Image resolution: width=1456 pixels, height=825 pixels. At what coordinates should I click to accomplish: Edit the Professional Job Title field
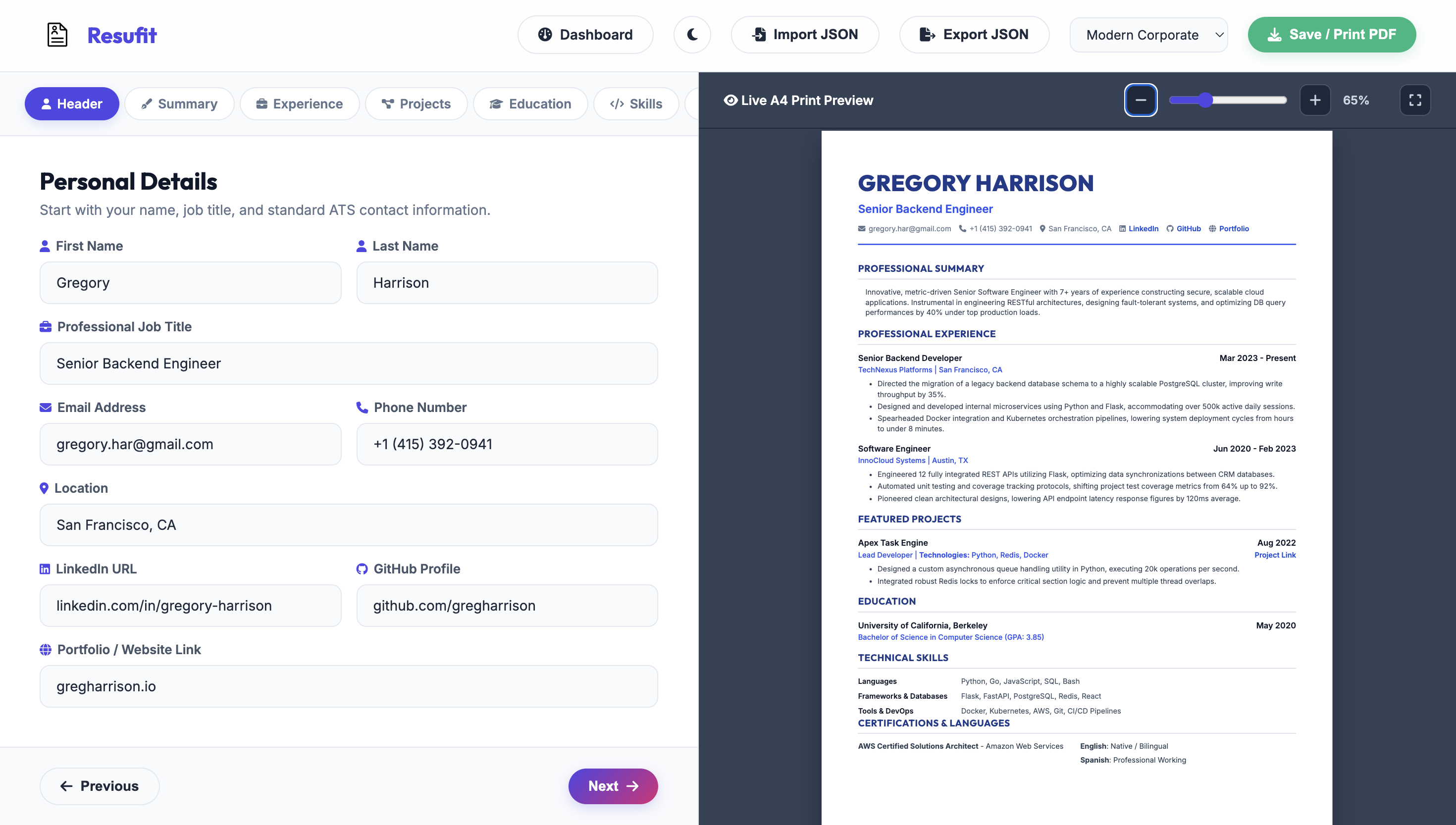tap(349, 363)
